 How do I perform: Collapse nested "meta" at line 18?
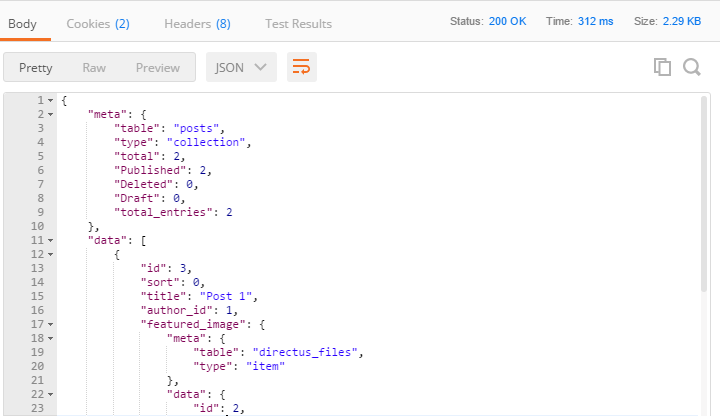click(x=51, y=338)
